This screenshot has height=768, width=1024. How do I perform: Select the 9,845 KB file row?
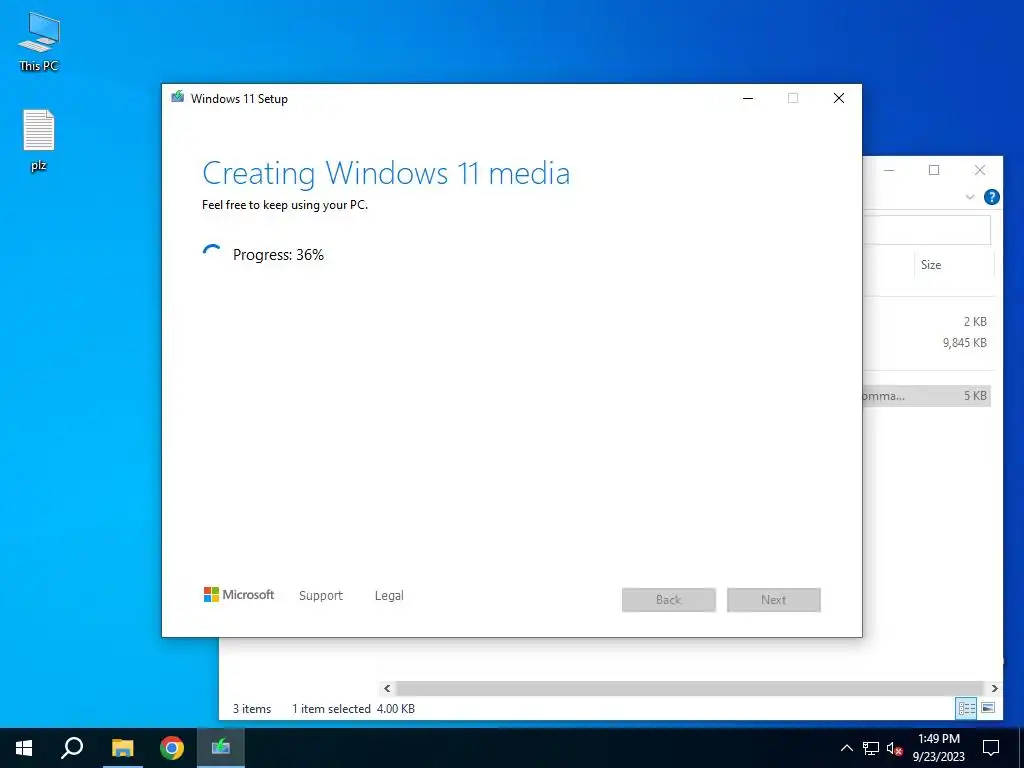(x=927, y=343)
